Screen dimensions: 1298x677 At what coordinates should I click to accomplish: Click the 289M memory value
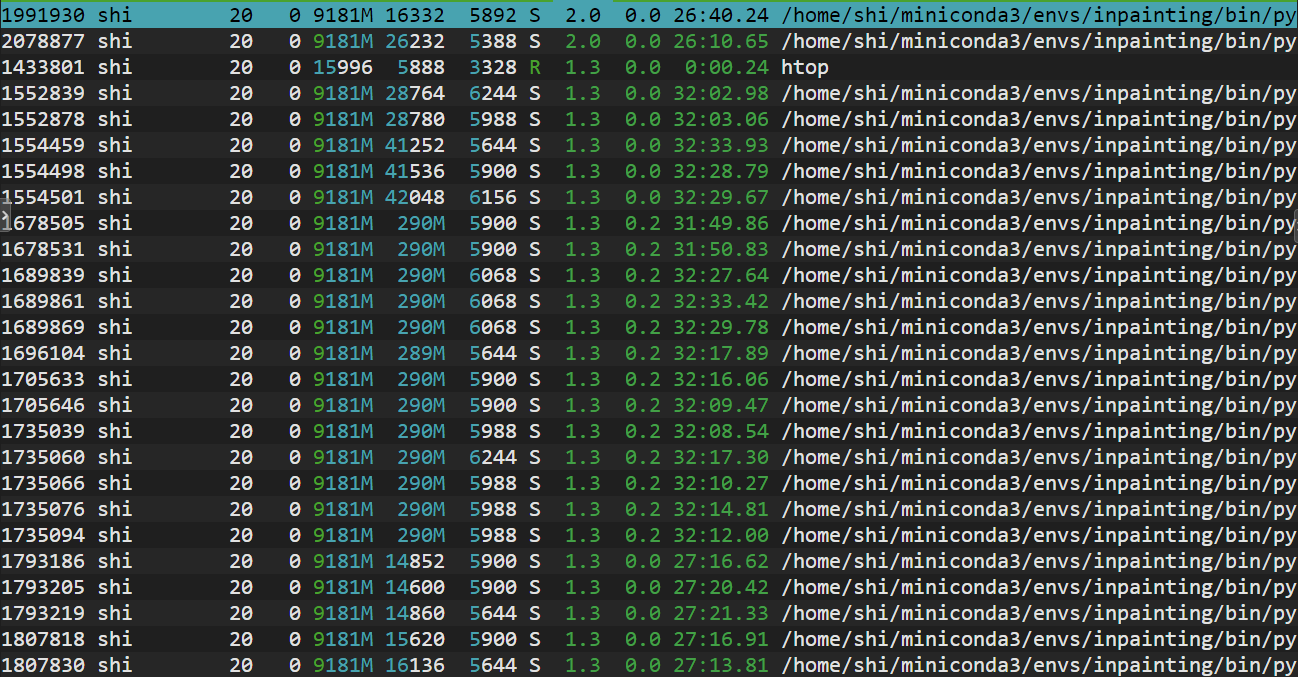click(420, 353)
